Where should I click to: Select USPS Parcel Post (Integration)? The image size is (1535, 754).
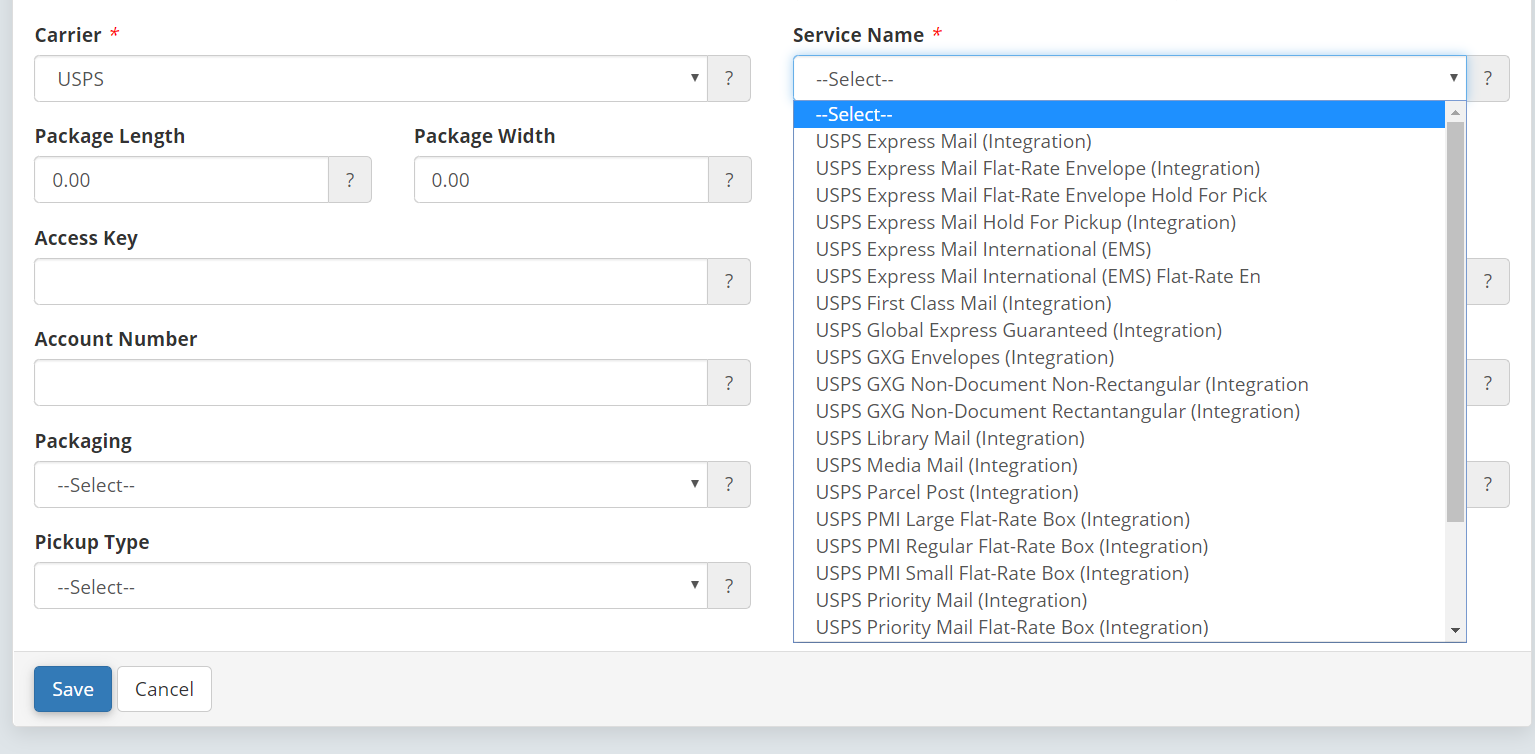[x=1120, y=492]
